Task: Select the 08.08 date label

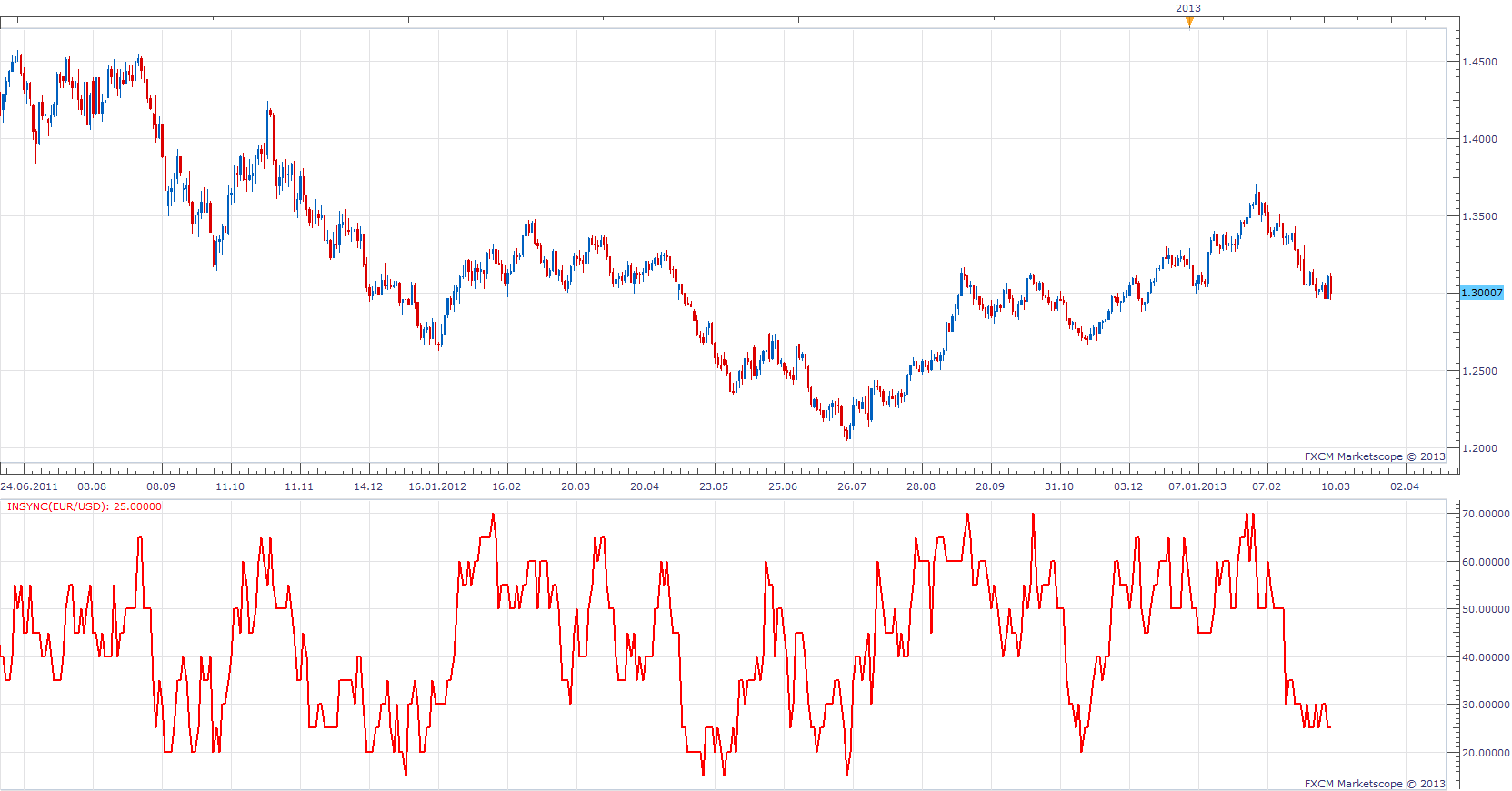Action: 92,486
